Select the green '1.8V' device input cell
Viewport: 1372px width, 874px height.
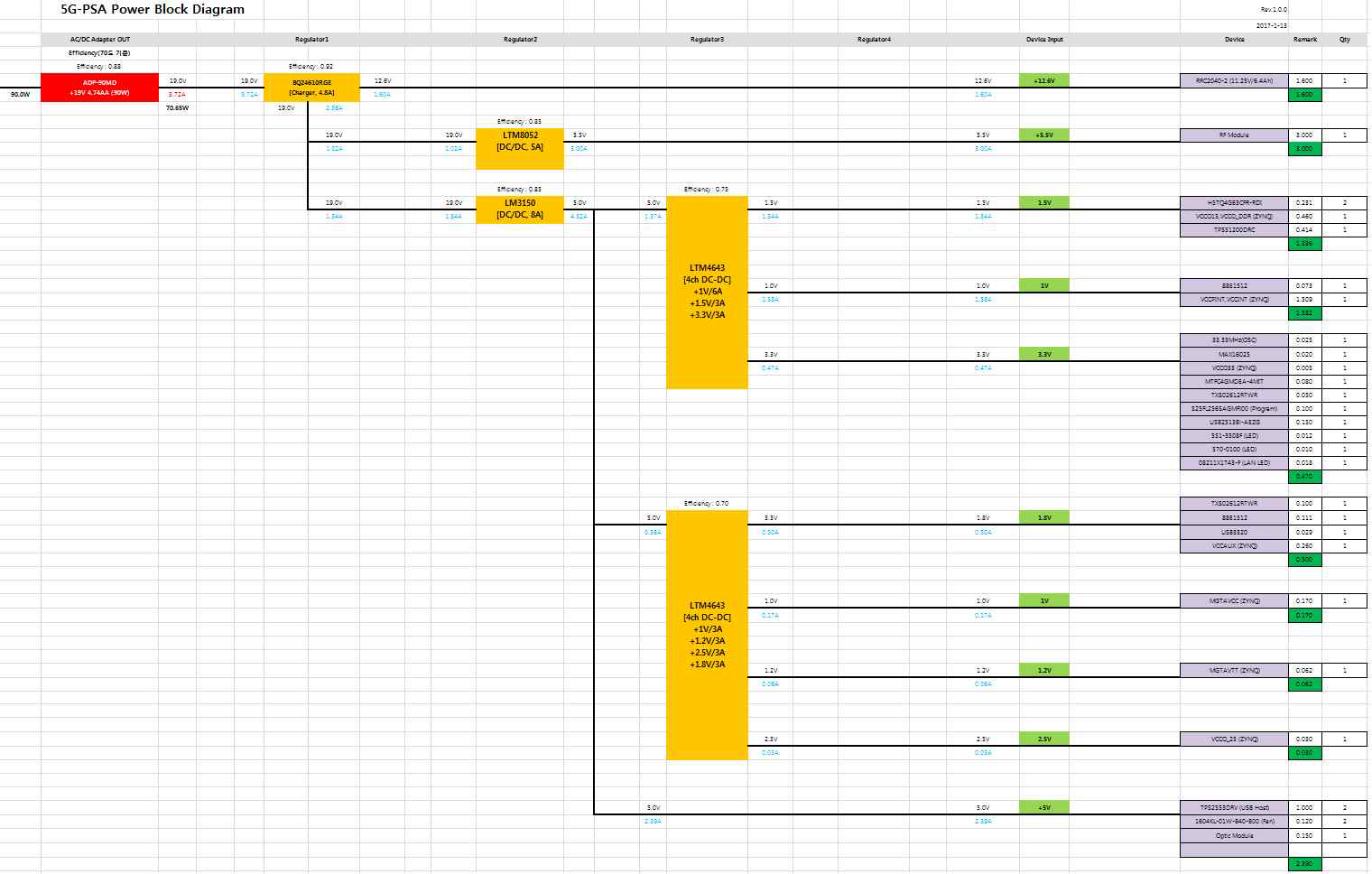pos(1044,517)
